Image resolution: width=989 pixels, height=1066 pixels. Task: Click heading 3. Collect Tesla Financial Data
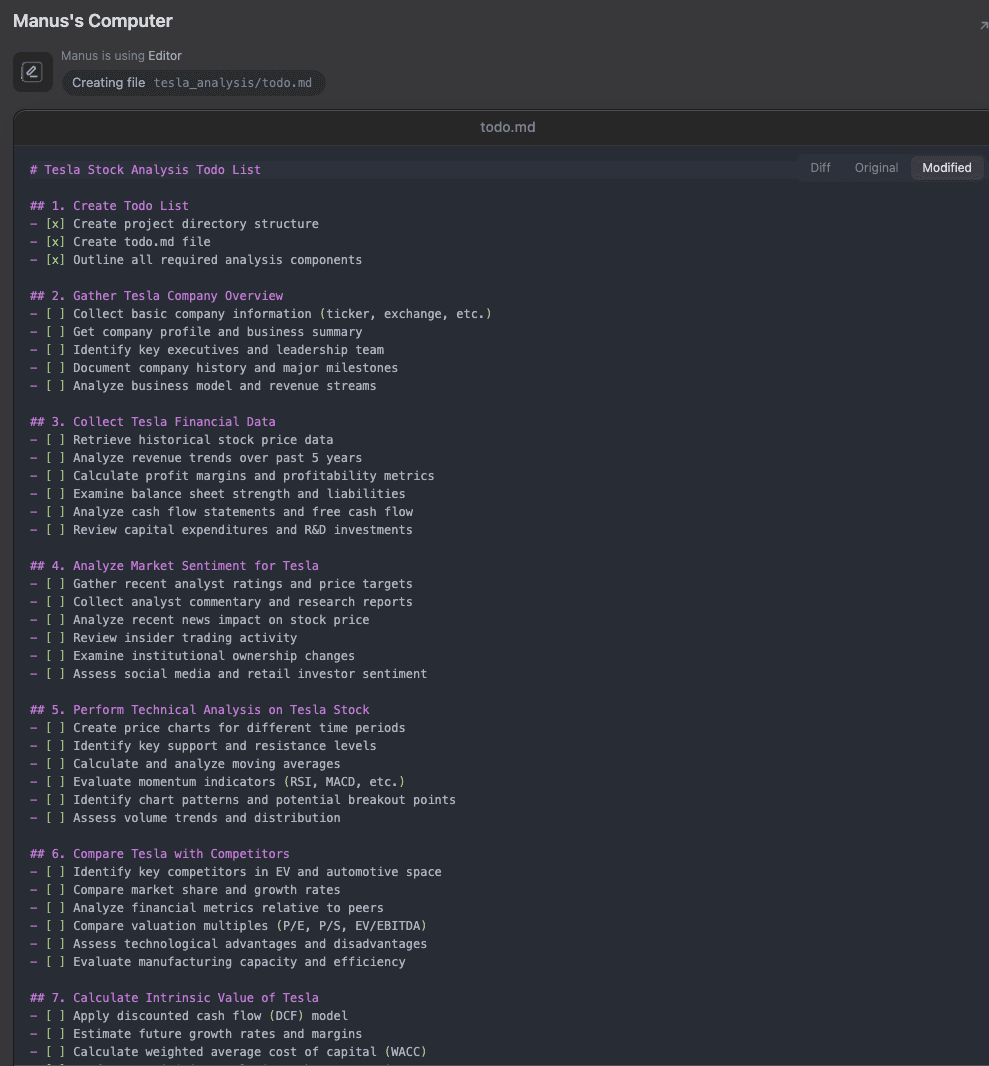(x=153, y=422)
